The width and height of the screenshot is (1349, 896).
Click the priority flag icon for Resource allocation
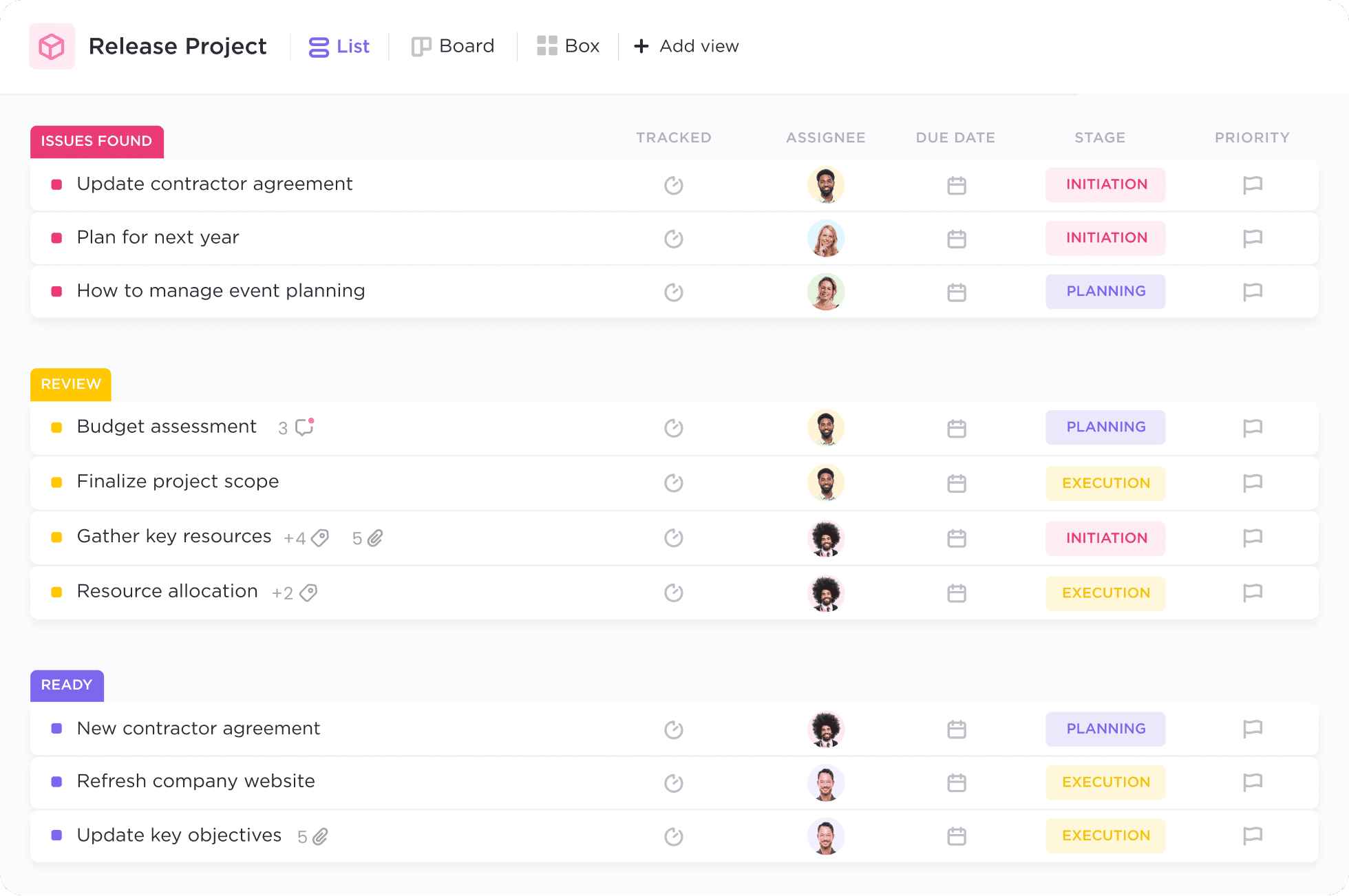click(x=1252, y=592)
